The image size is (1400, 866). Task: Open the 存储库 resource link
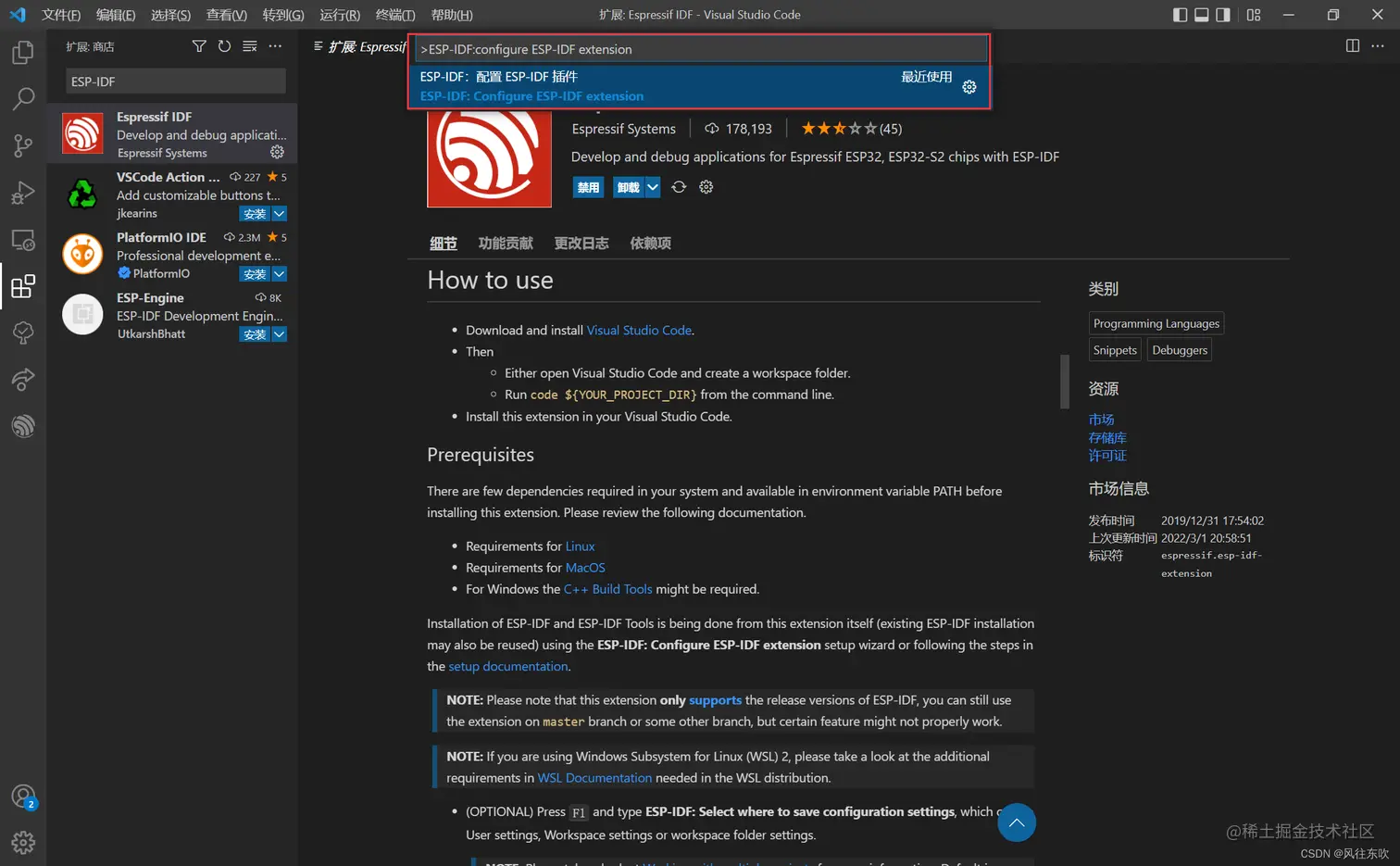click(1107, 437)
